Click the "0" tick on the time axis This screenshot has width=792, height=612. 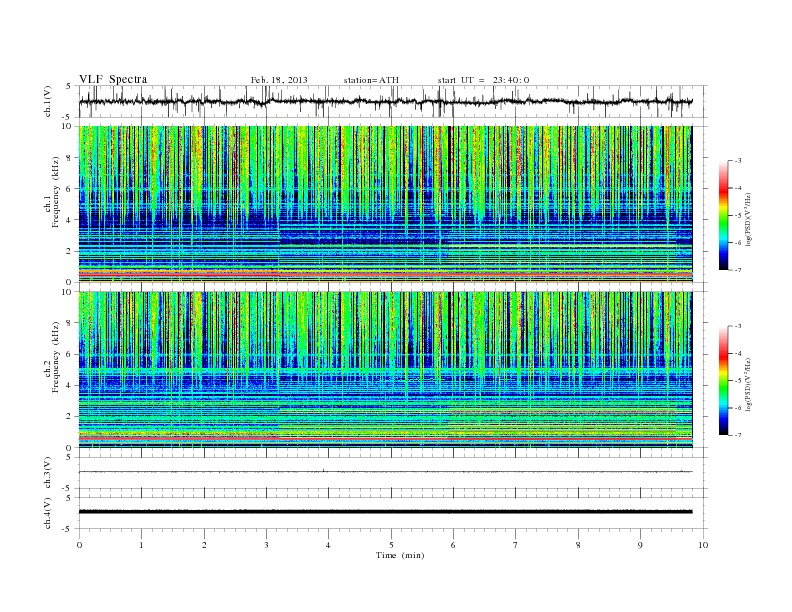[79, 545]
